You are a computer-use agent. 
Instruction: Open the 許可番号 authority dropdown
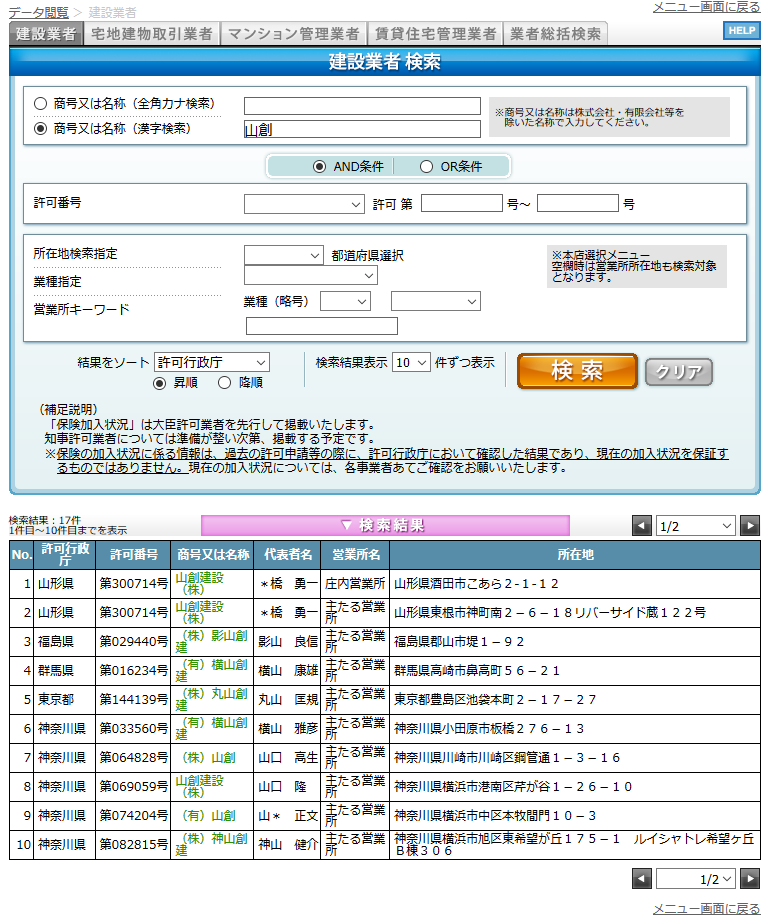click(304, 204)
